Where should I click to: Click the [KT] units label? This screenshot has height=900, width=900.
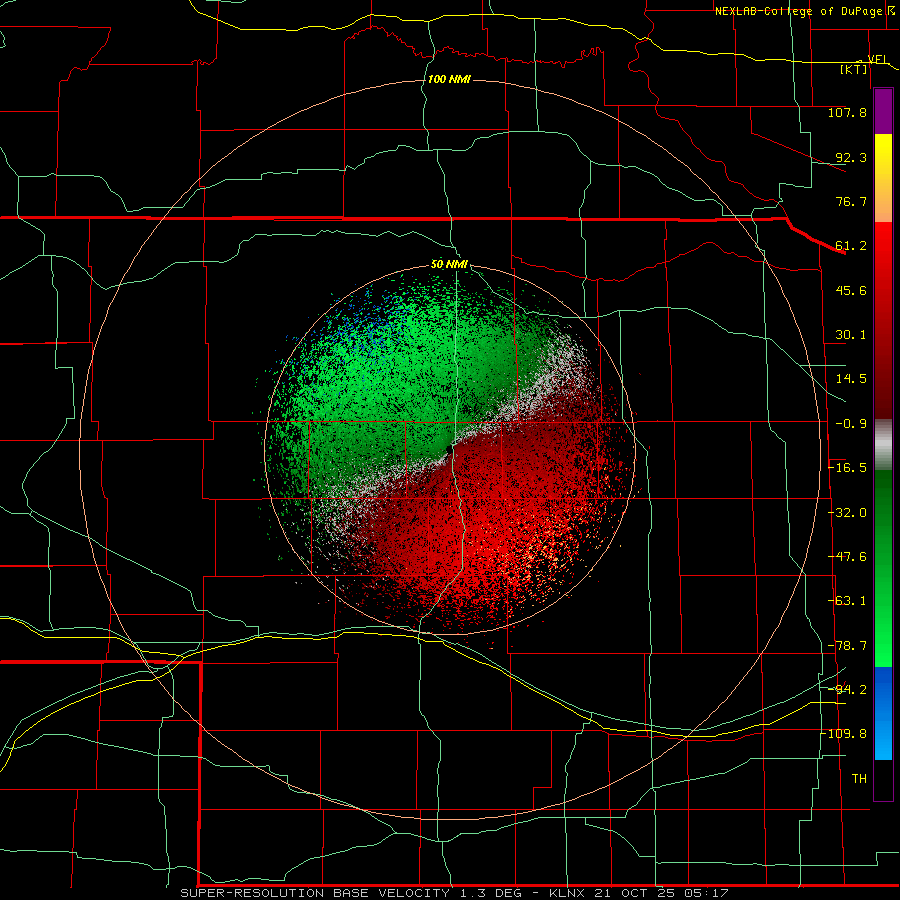[854, 69]
